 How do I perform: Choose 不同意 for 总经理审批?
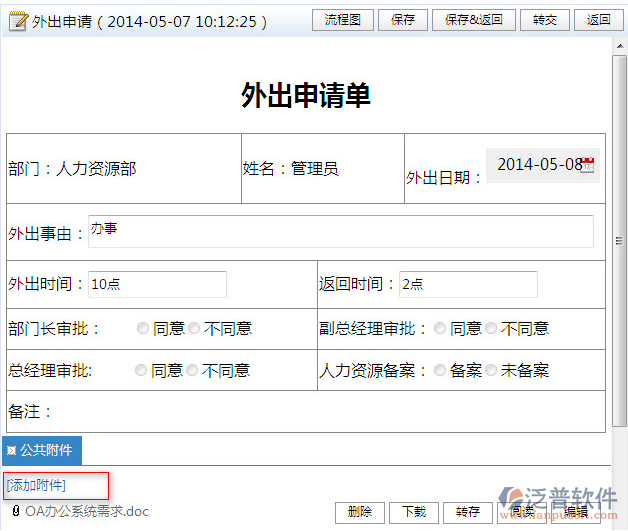(192, 371)
